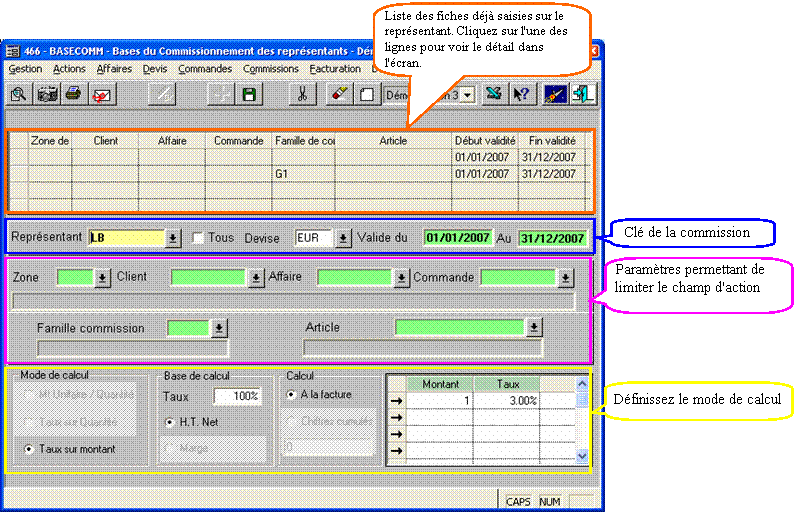This screenshot has height=512, width=796.
Task: Click the green floppy disk save icon
Action: tap(248, 94)
